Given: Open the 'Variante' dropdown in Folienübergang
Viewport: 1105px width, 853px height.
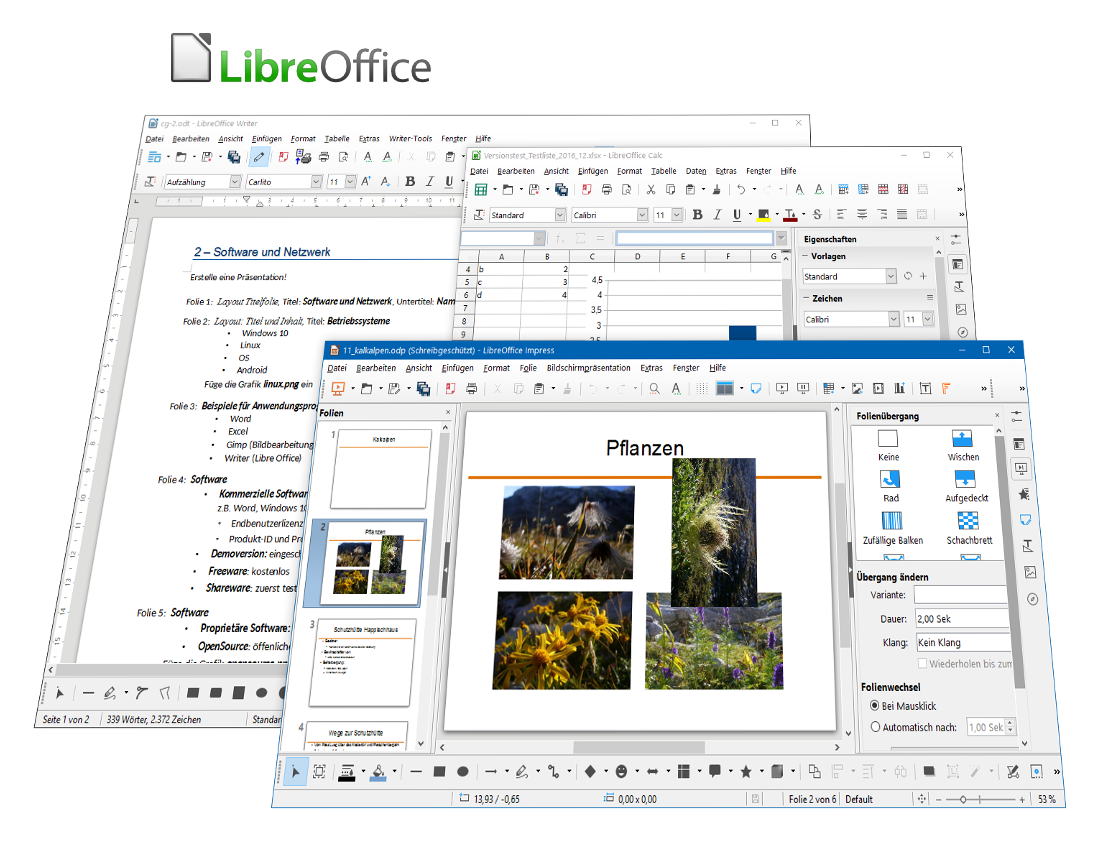Looking at the screenshot, I should click(x=961, y=595).
